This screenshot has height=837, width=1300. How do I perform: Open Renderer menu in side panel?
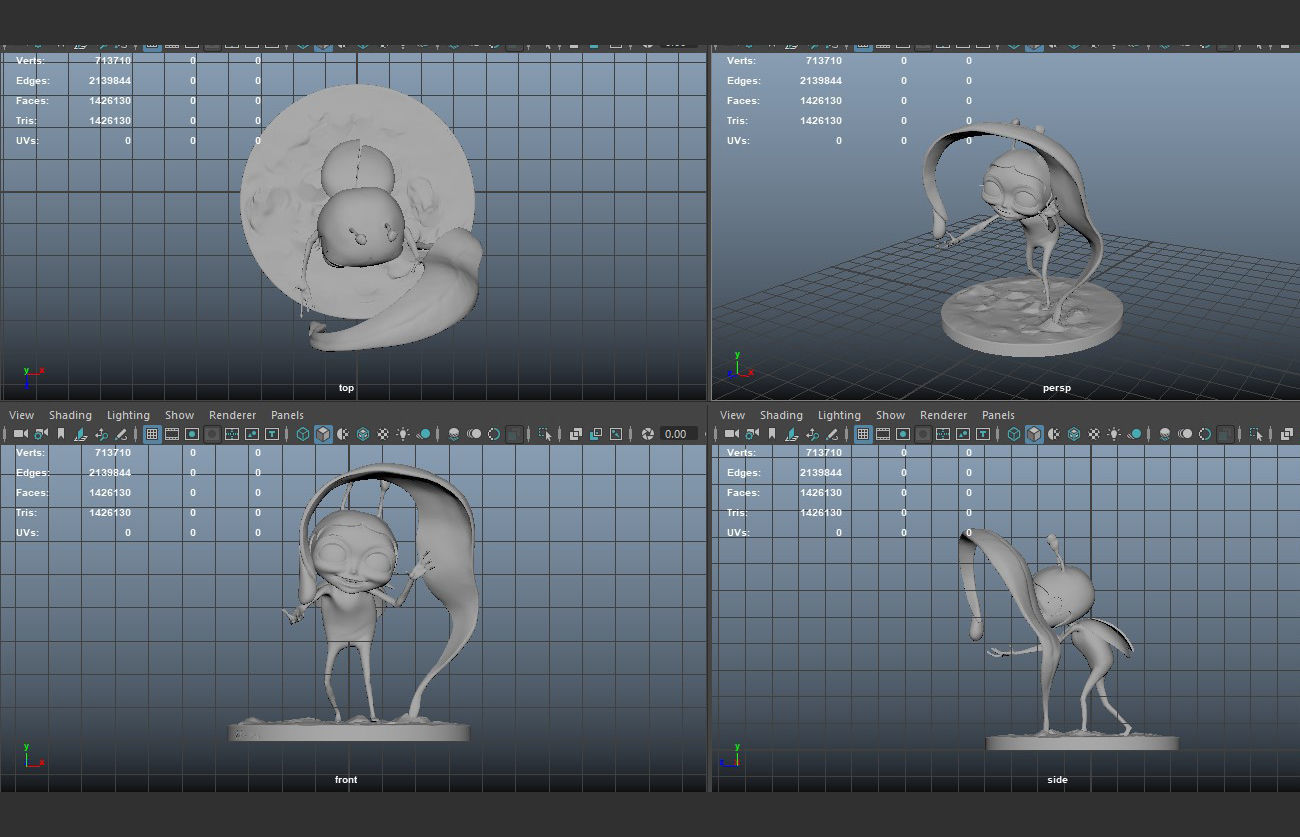[944, 415]
